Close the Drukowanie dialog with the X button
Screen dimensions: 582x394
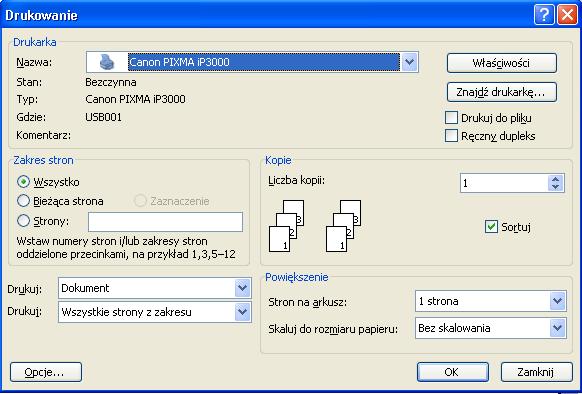click(568, 15)
